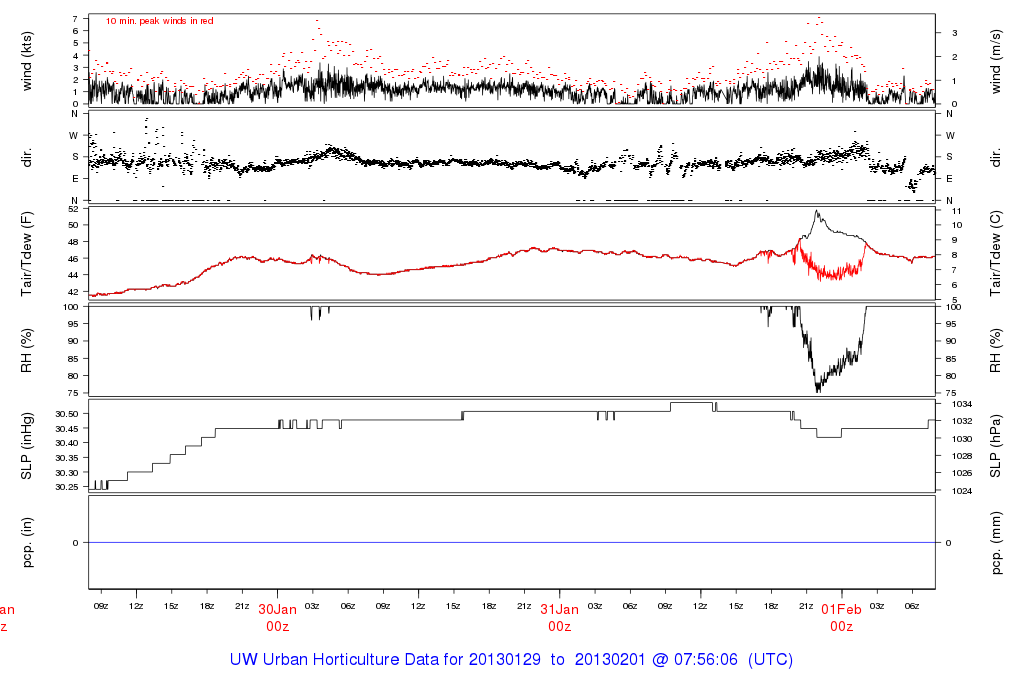Click the '31Jan 00z' date marker

click(x=560, y=618)
